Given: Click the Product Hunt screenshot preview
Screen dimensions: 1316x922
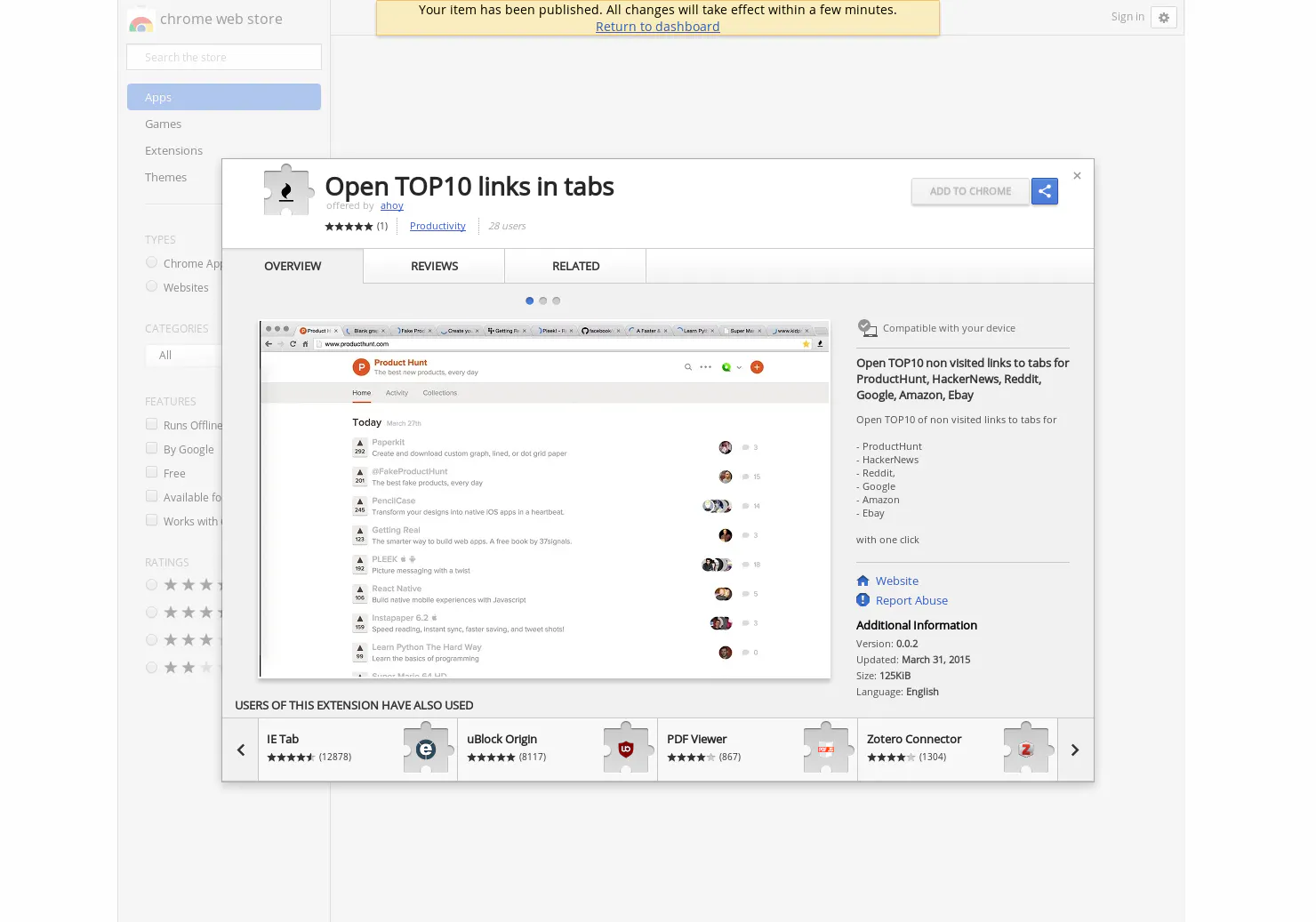Looking at the screenshot, I should [545, 500].
